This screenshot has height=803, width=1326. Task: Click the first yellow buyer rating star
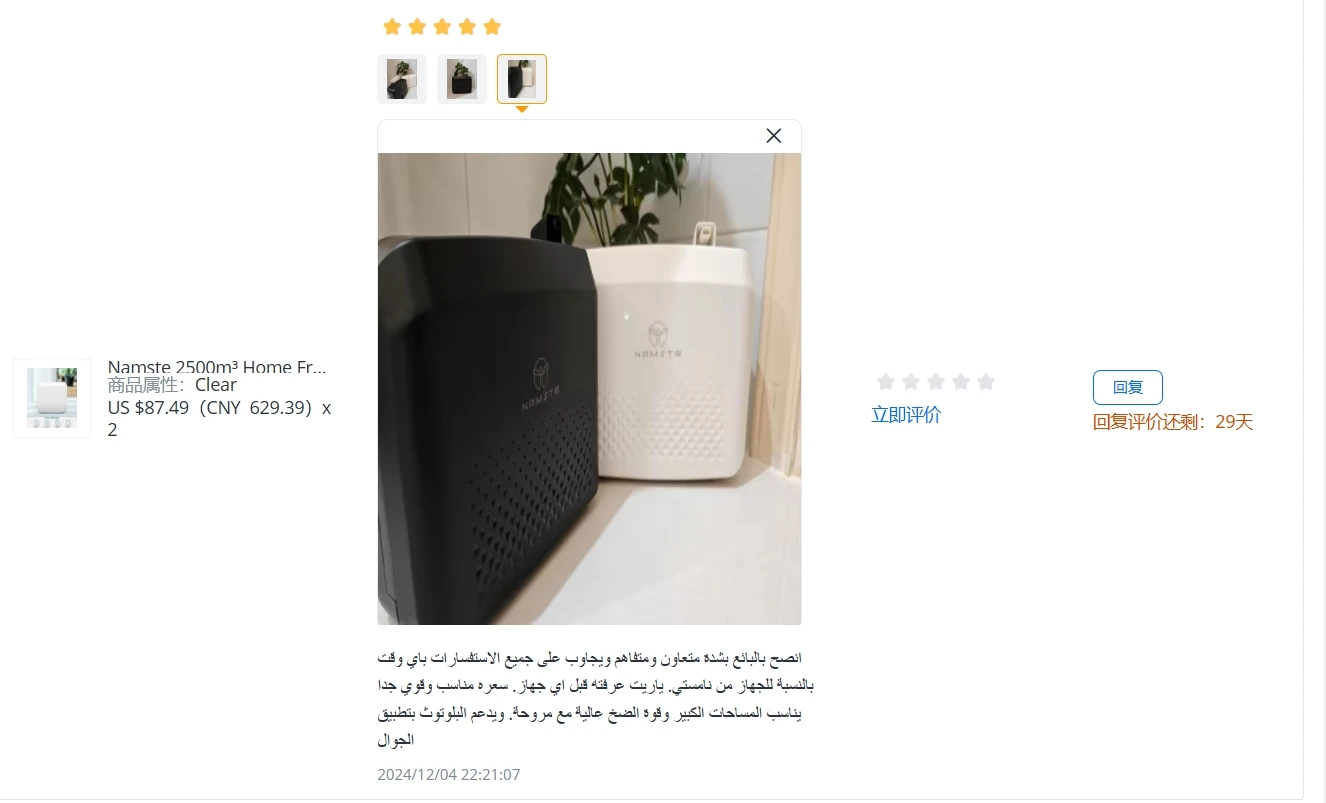[392, 27]
